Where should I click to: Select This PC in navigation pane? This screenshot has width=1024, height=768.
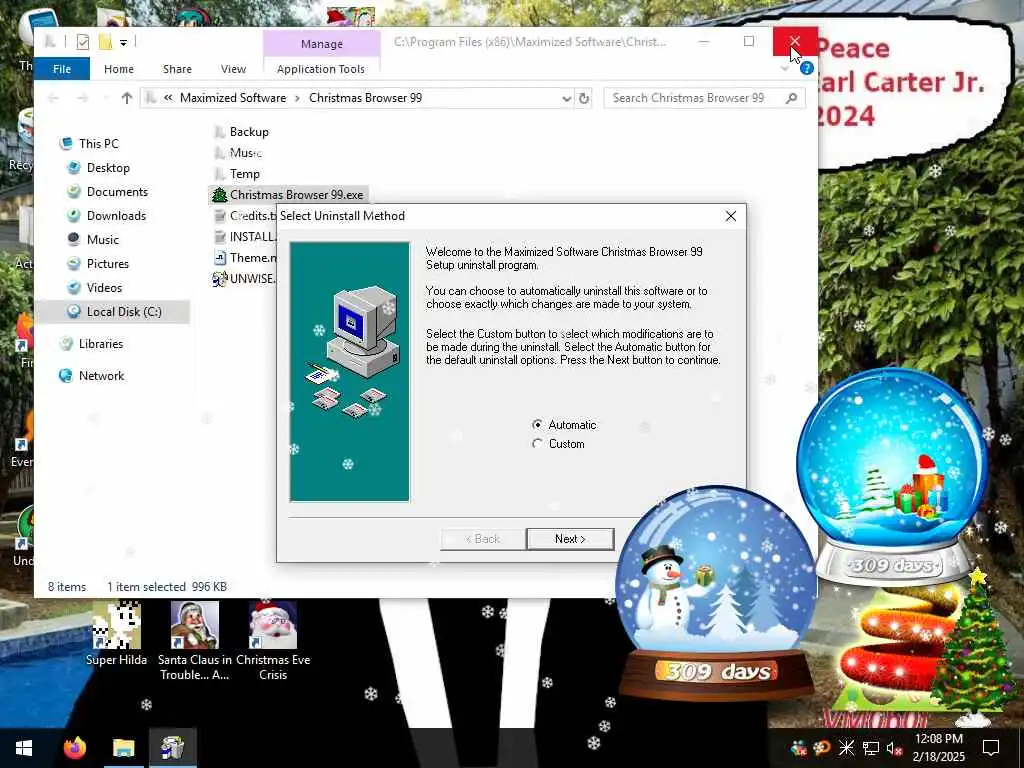pos(99,144)
